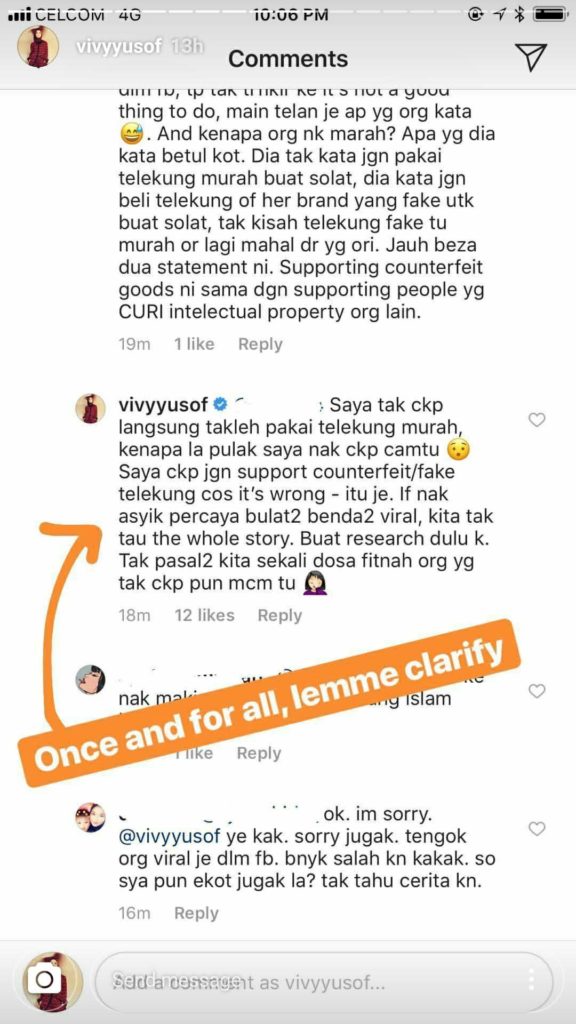View '1 like' on the top comment
This screenshot has width=576, height=1024.
point(194,344)
